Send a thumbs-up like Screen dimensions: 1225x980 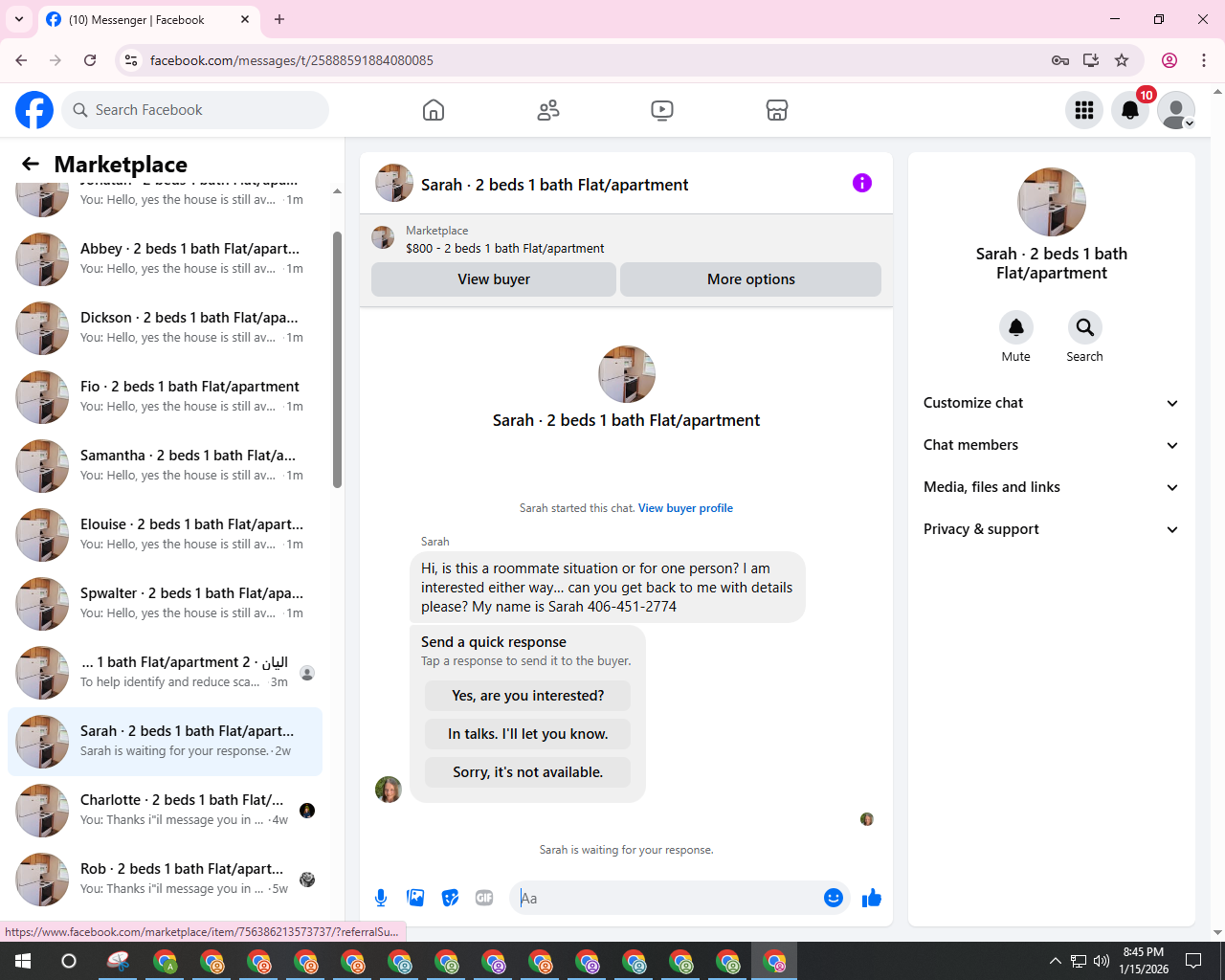(872, 898)
